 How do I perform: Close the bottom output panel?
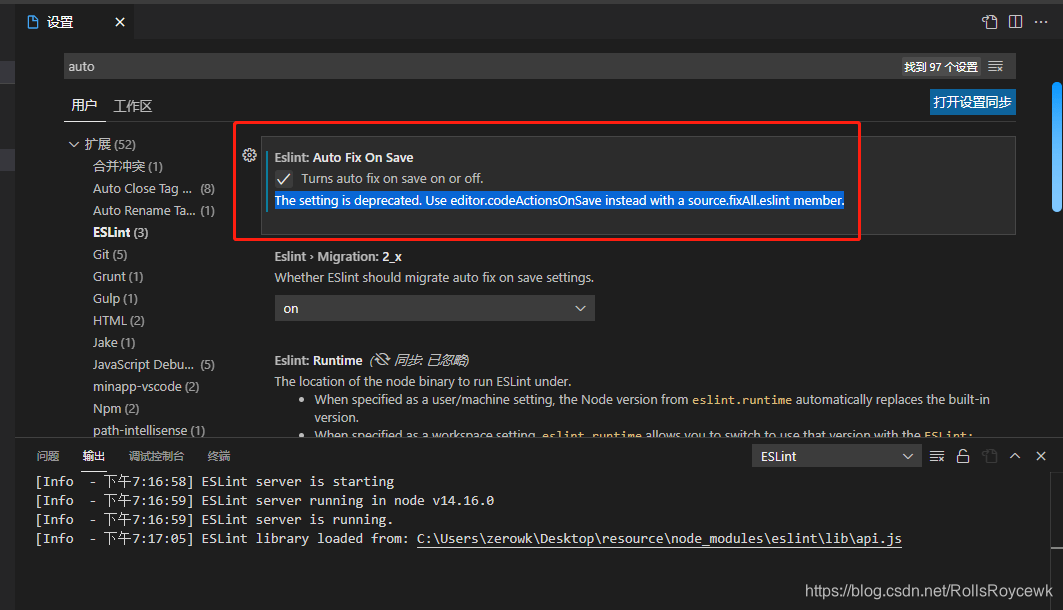1041,456
